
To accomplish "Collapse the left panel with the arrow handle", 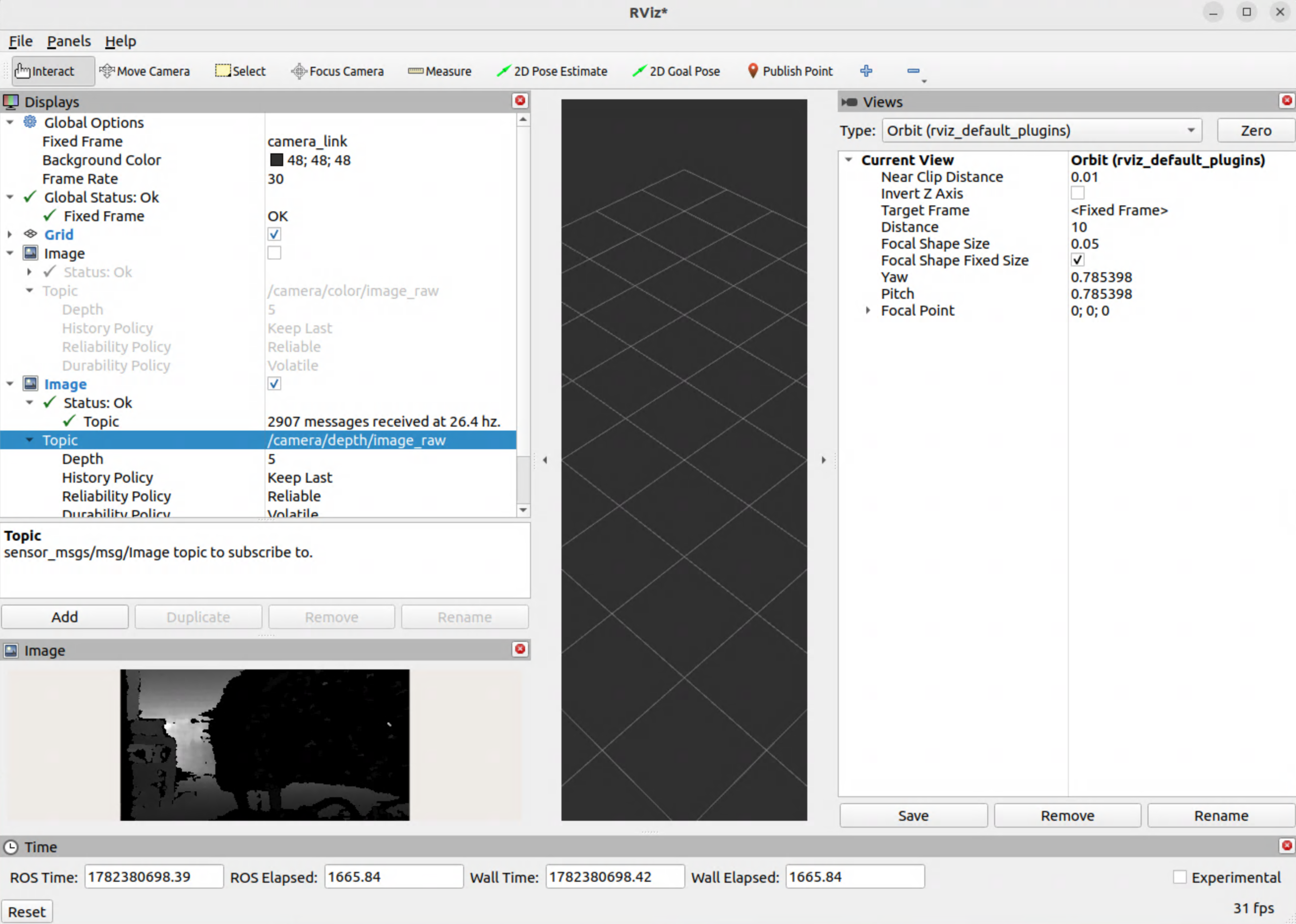I will coord(545,460).
